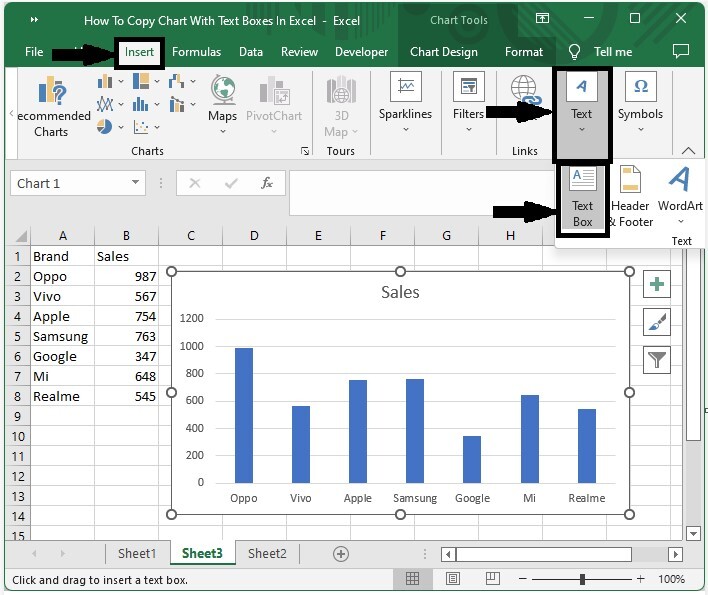Image resolution: width=708 pixels, height=595 pixels.
Task: Switch to the Sheet2 tab
Action: pos(267,554)
